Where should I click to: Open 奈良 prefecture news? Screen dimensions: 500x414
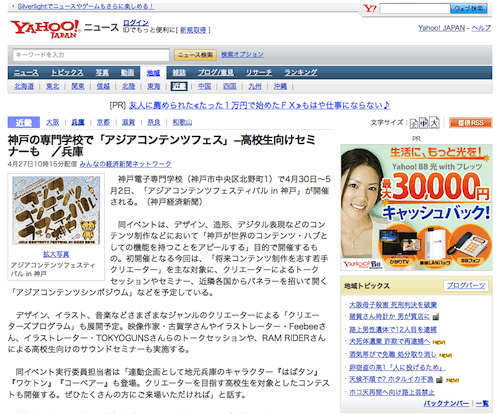click(154, 122)
